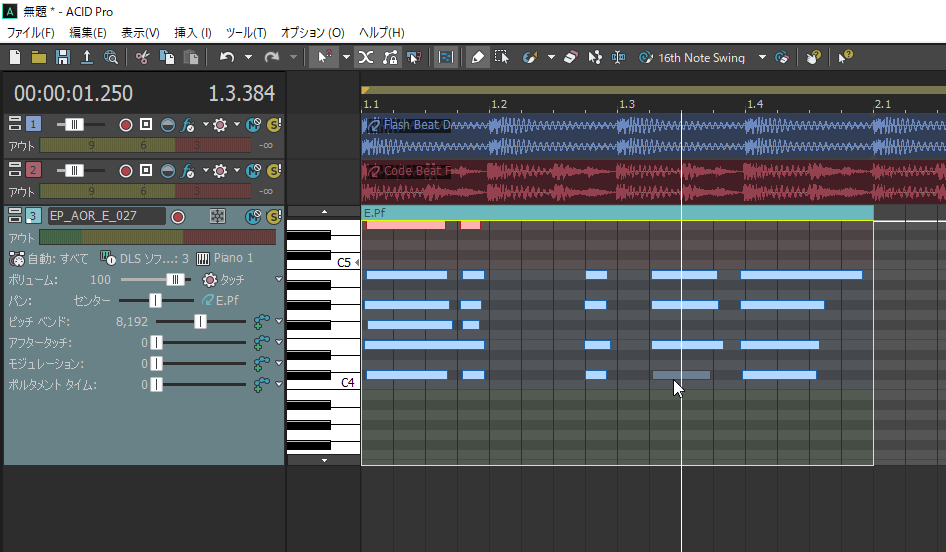Open the ツール(T) menu
Screen dimensions: 946x552
246,33
